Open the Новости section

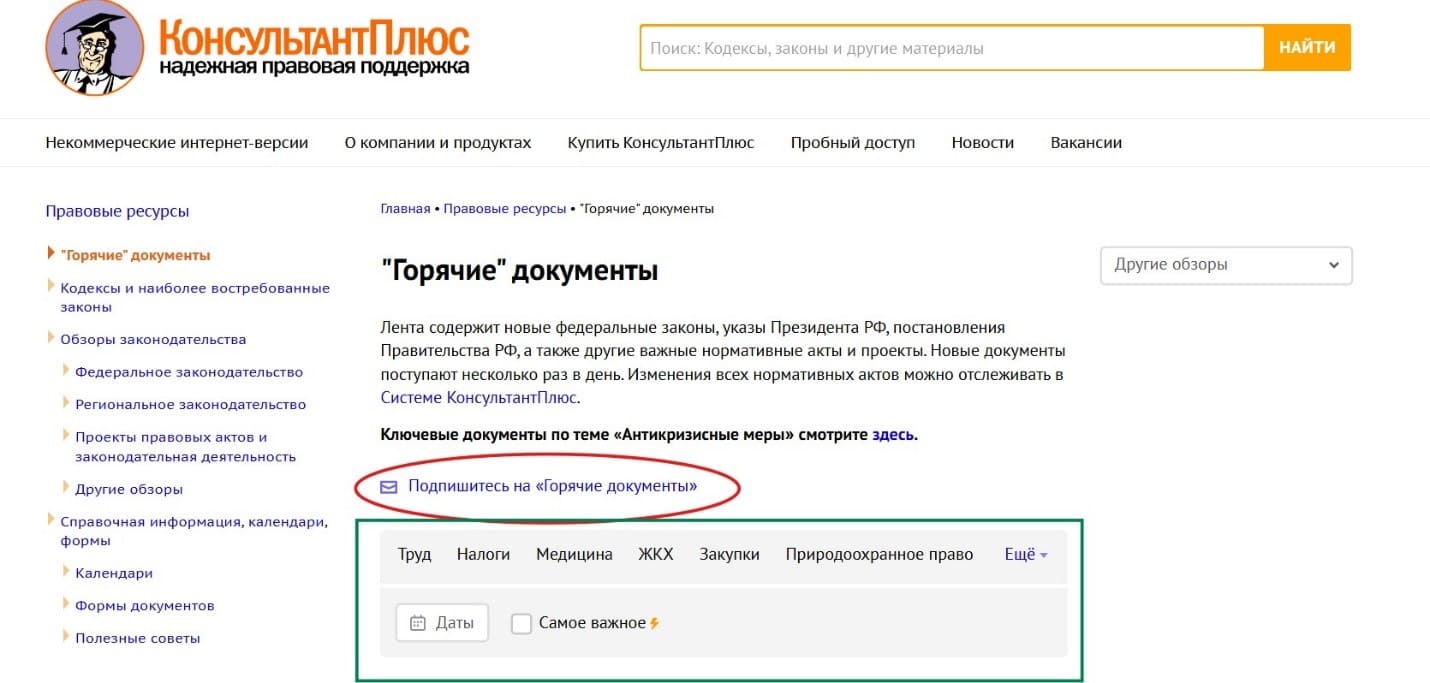(983, 142)
